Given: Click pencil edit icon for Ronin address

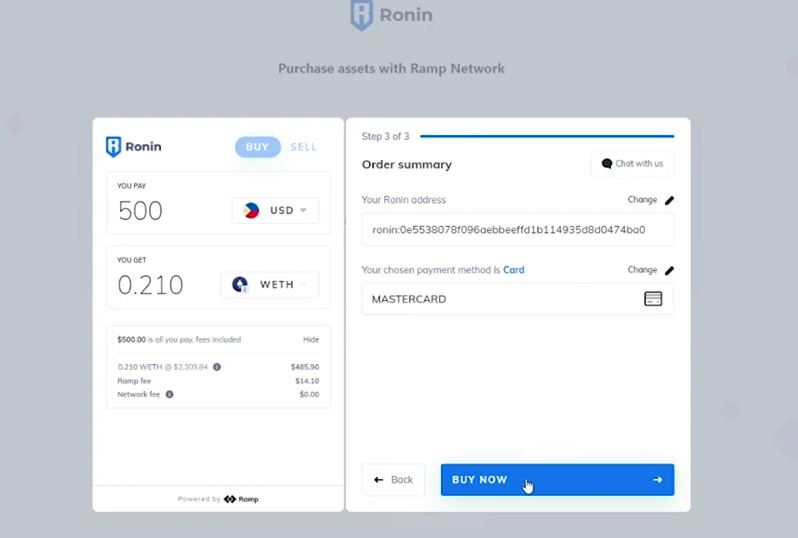Looking at the screenshot, I should [x=669, y=200].
